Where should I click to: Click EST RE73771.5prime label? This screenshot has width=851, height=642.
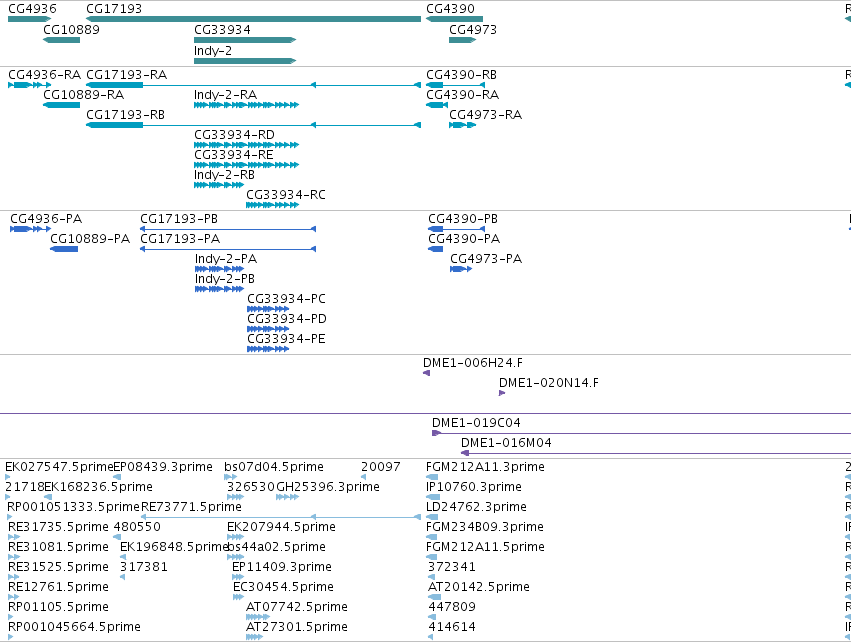191,507
